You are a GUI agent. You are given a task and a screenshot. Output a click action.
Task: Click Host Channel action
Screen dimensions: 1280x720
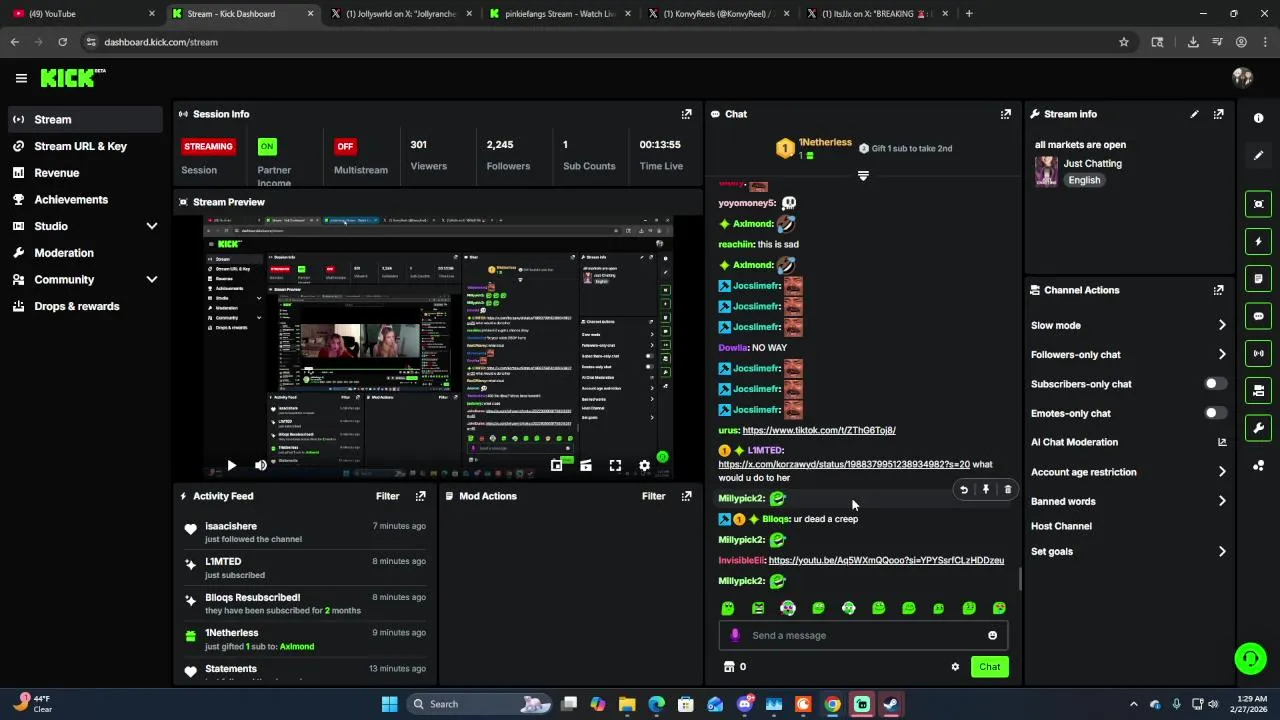[x=1061, y=526]
